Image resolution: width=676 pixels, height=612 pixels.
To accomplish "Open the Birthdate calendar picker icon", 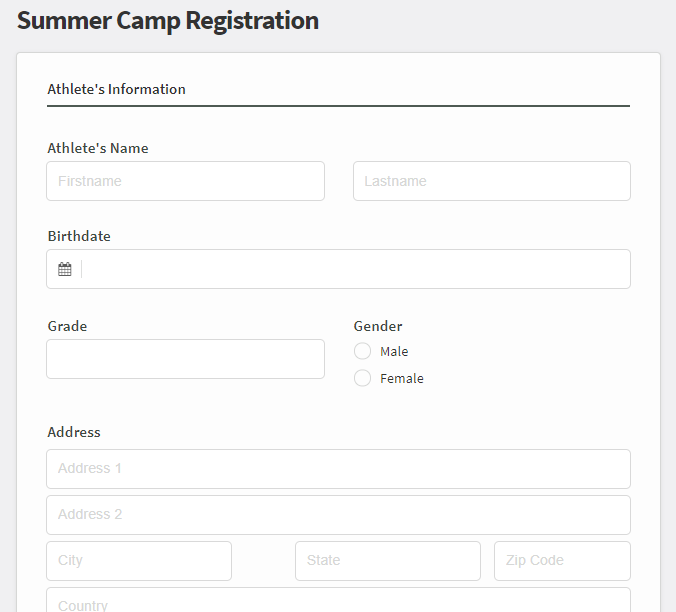I will point(65,269).
